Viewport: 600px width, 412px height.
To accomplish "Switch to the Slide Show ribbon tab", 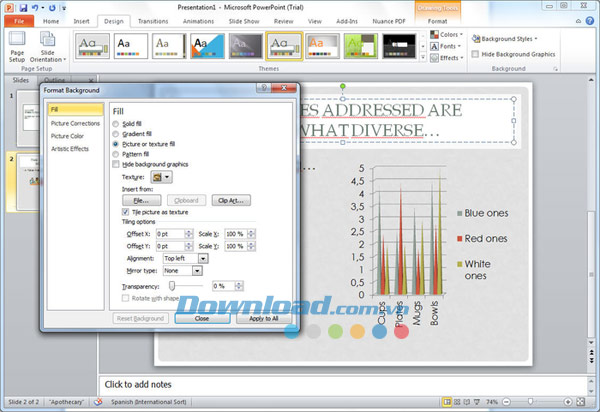I will tap(244, 21).
